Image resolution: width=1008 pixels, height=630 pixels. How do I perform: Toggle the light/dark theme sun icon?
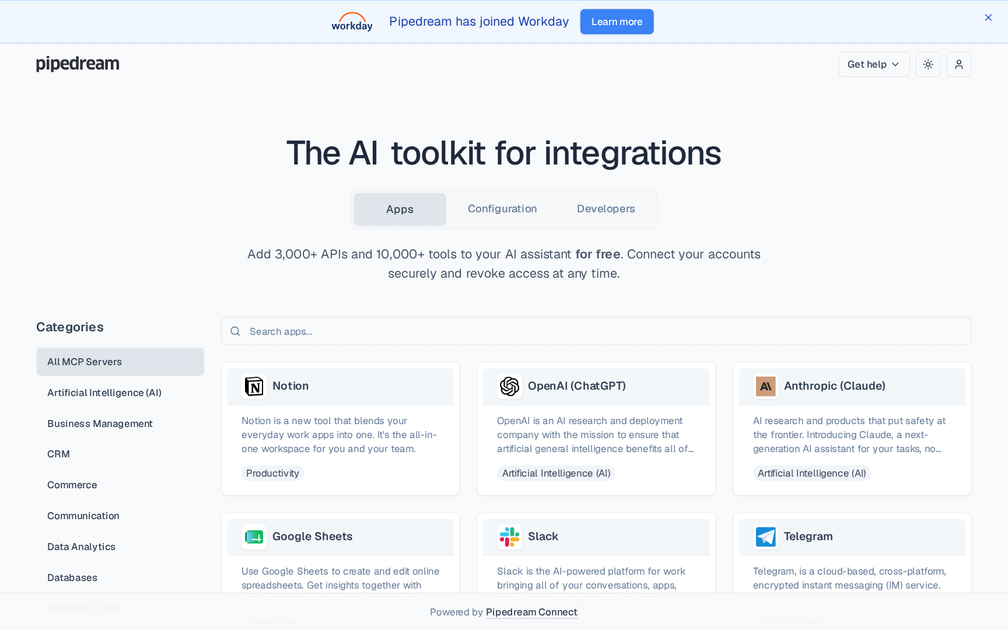tap(928, 64)
